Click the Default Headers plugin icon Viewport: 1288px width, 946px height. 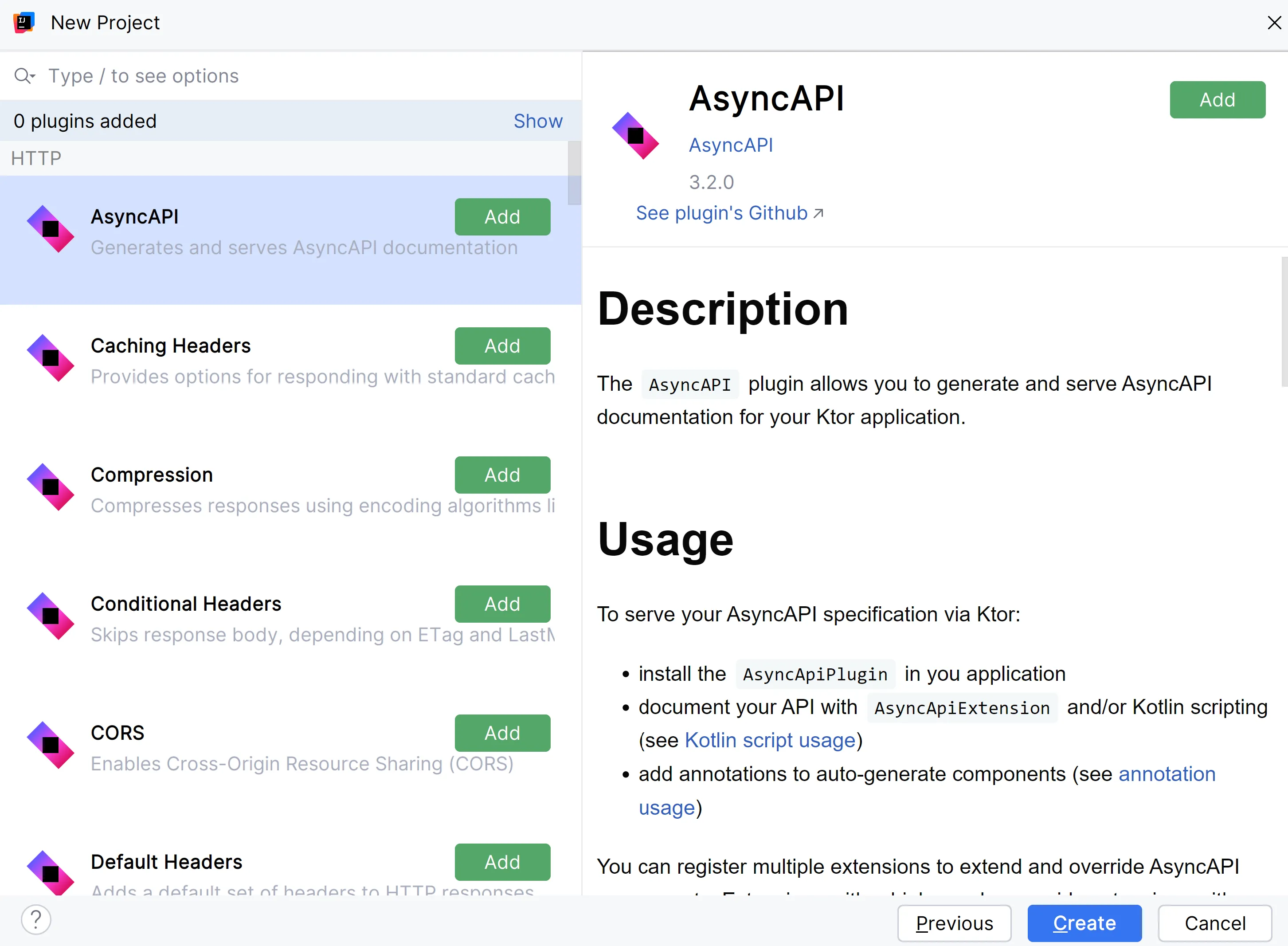click(51, 872)
